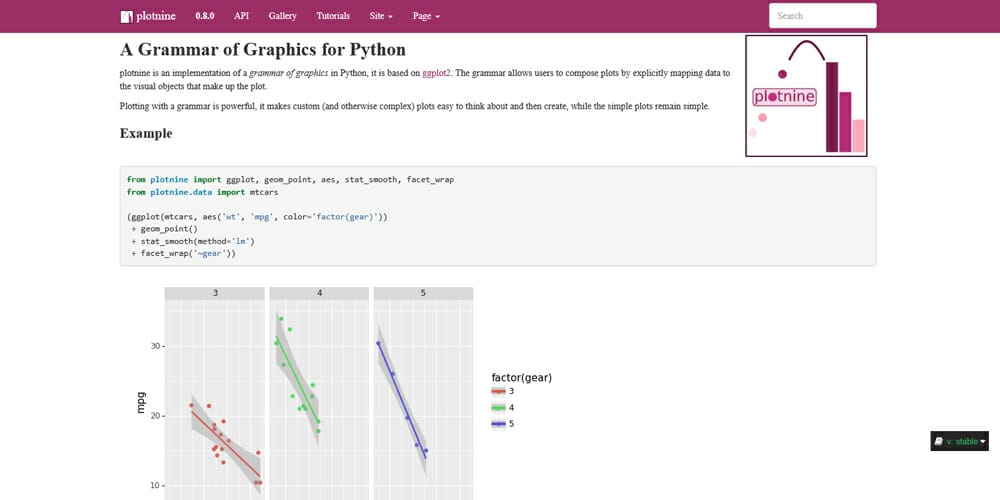Click the 'factor(gear)' legend title

click(522, 378)
